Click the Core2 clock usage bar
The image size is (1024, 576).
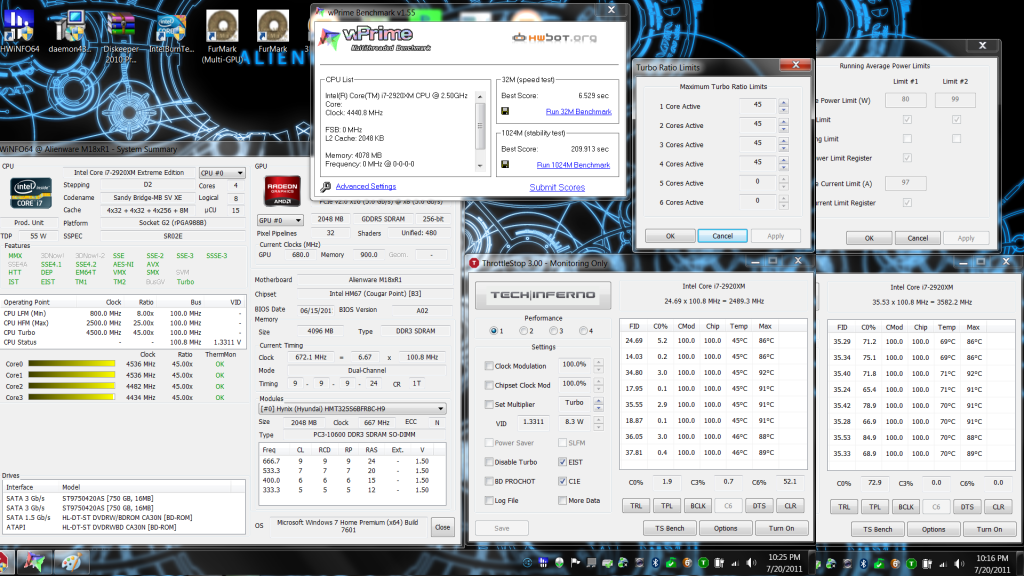pyautogui.click(x=72, y=387)
